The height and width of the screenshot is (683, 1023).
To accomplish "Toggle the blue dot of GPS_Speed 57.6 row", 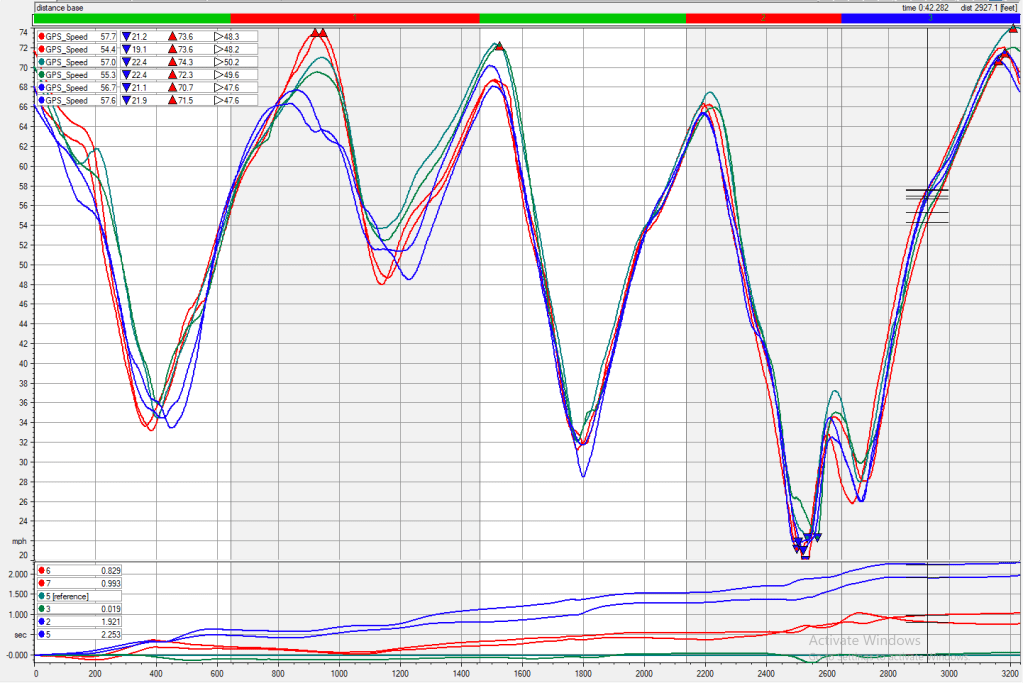I will pos(40,101).
